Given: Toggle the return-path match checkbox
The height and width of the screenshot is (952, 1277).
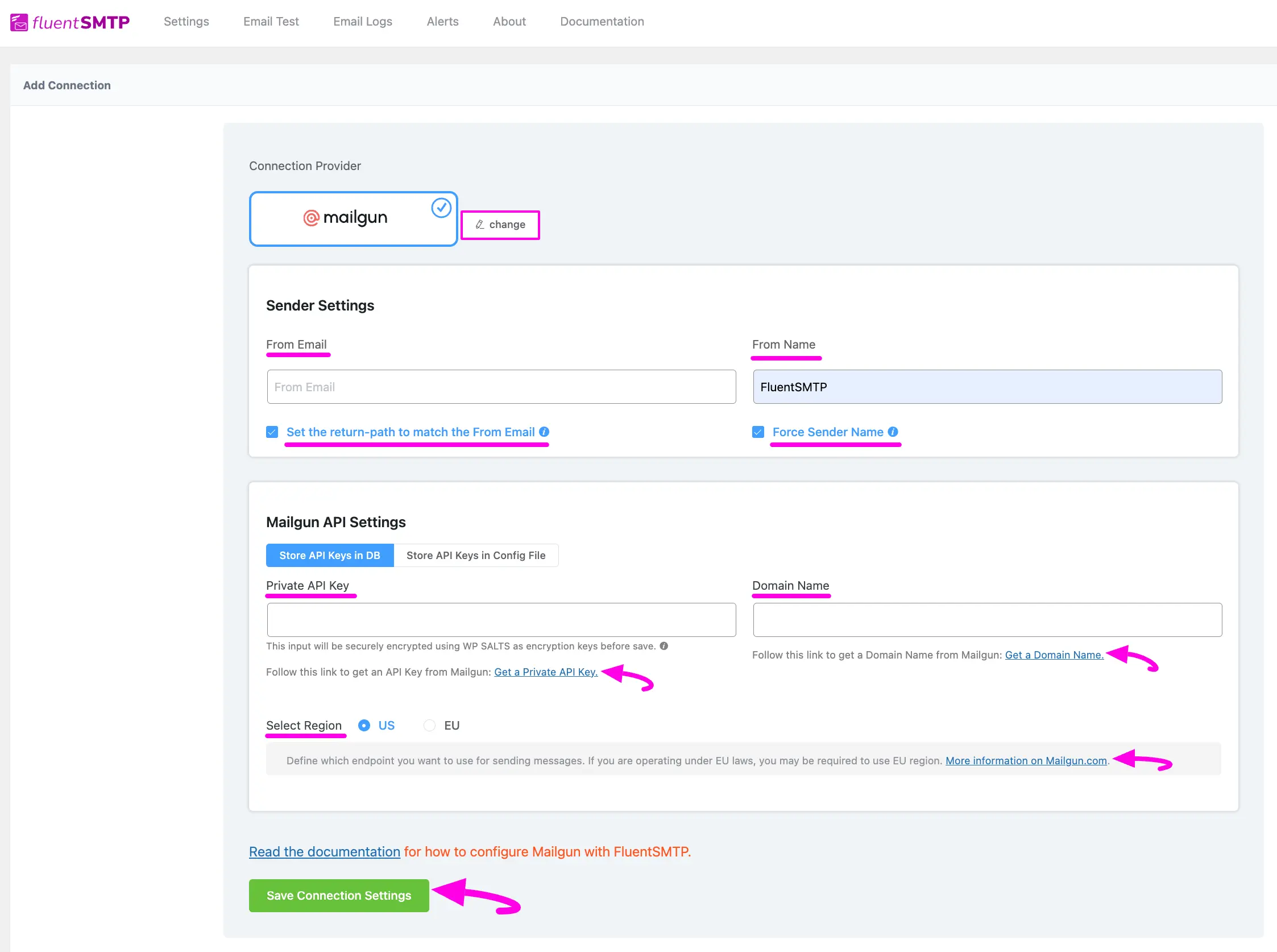Looking at the screenshot, I should click(x=272, y=432).
